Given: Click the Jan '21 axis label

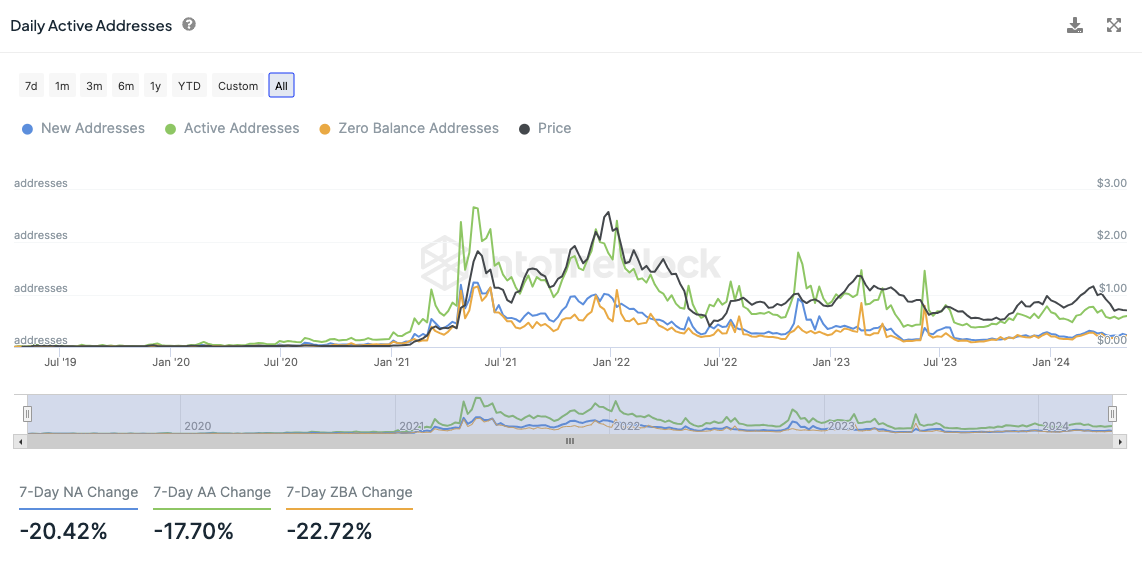Looking at the screenshot, I should point(393,361).
